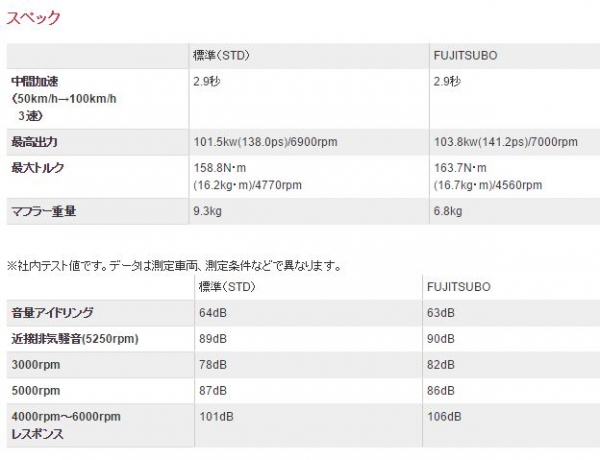600x460 pixels.
Task: Click the 近接排気騒音(5250rpm) row label
Action: coord(75,339)
